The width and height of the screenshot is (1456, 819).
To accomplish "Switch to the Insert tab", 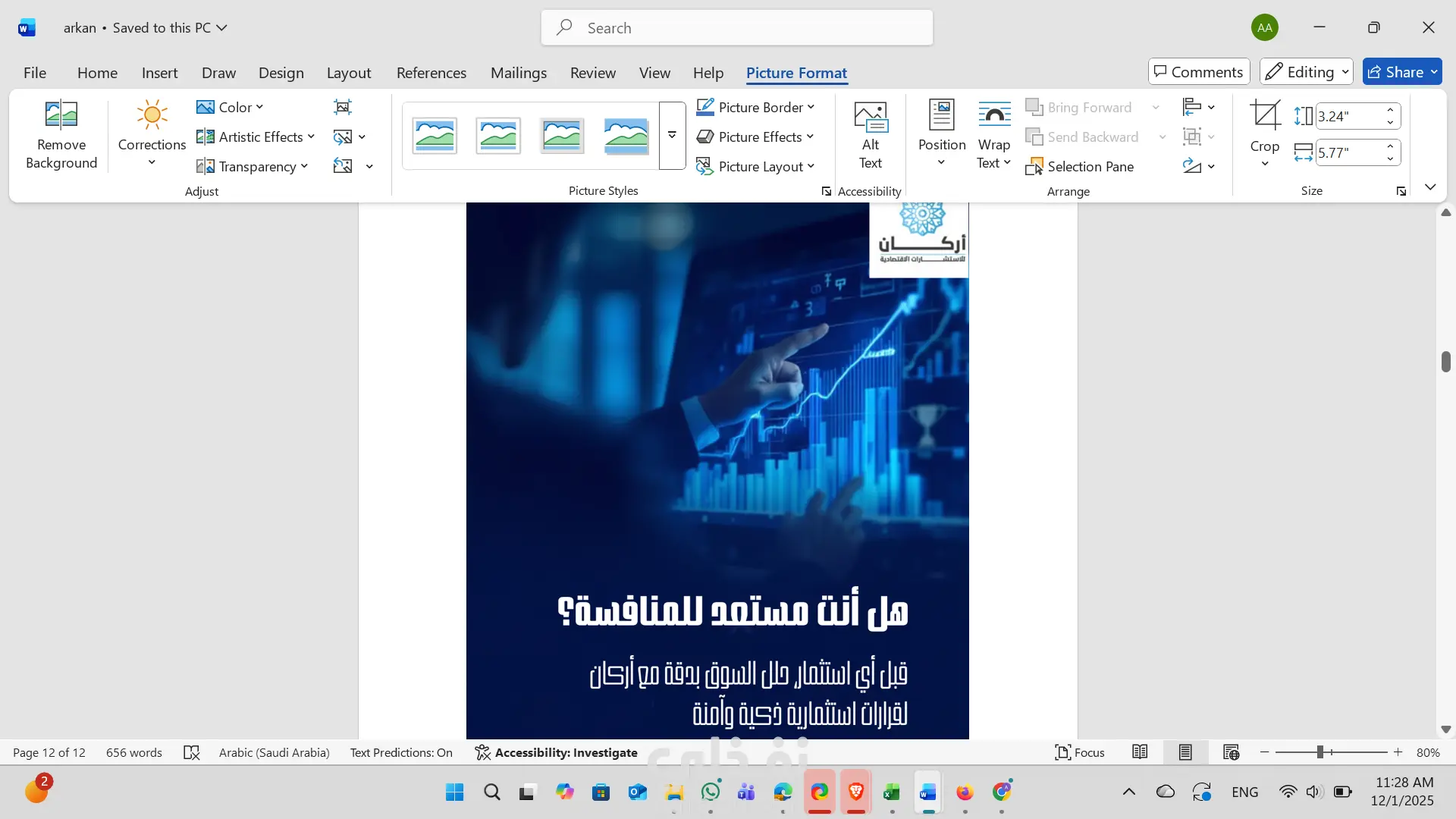I will pyautogui.click(x=159, y=73).
